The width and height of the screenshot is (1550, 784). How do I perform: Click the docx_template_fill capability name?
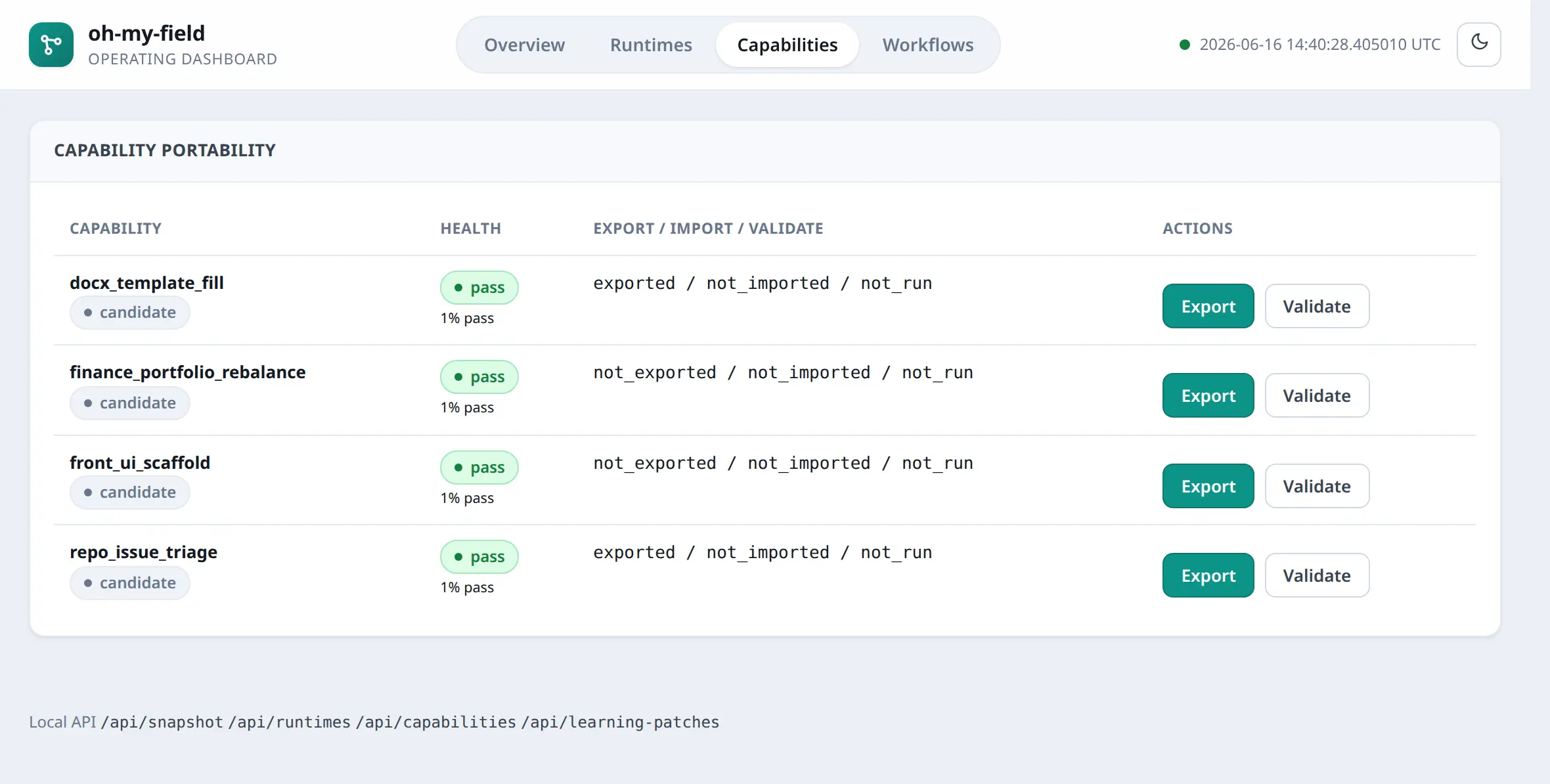tap(146, 283)
